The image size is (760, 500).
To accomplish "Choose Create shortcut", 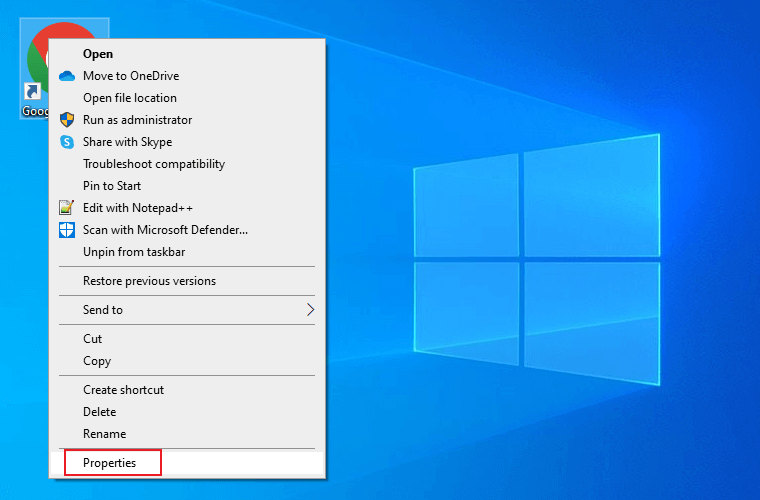I will point(187,390).
